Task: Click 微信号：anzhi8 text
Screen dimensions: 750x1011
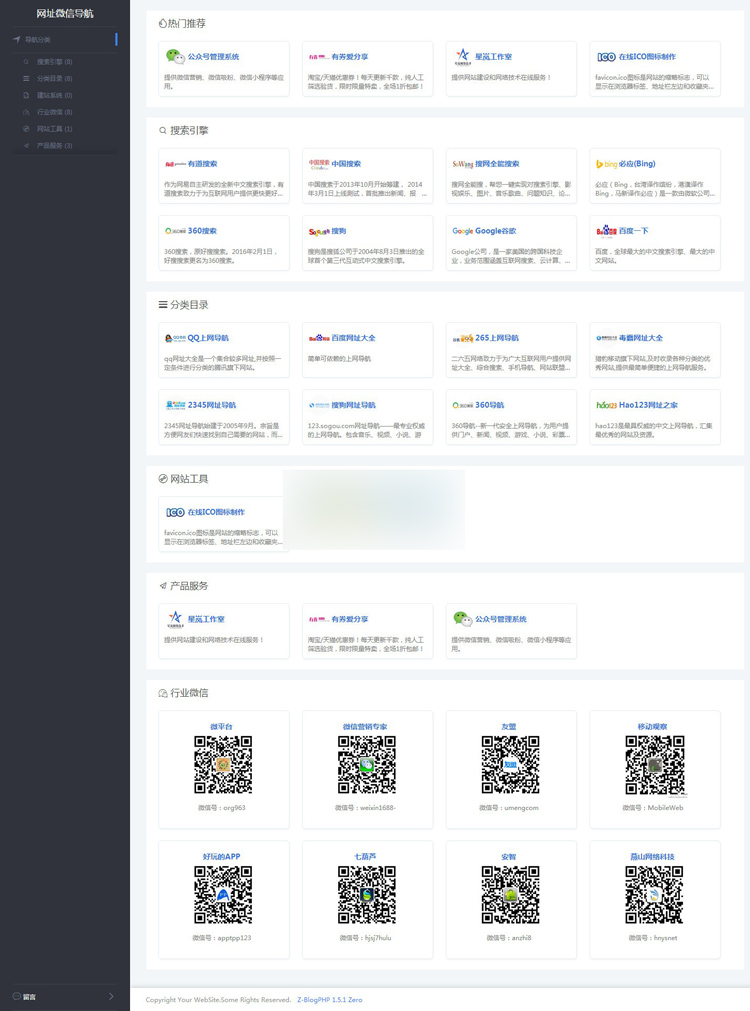Action: tap(509, 938)
